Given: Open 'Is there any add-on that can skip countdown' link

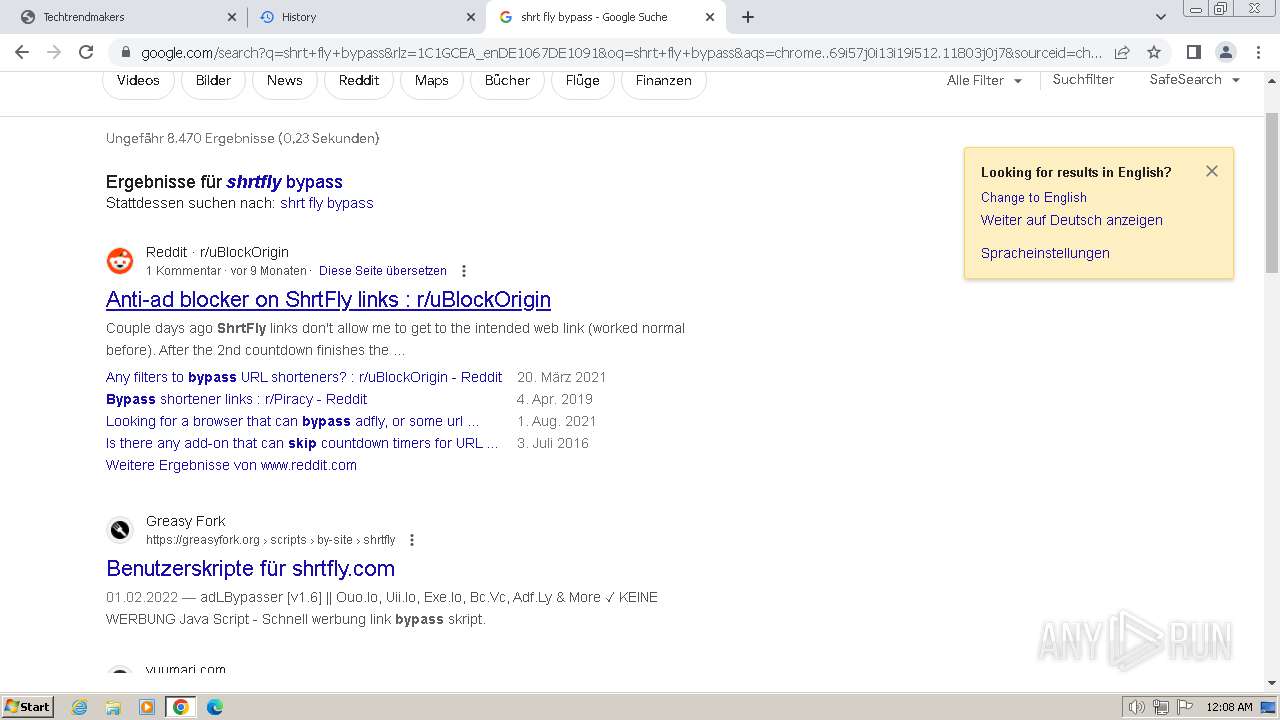Looking at the screenshot, I should click(302, 443).
